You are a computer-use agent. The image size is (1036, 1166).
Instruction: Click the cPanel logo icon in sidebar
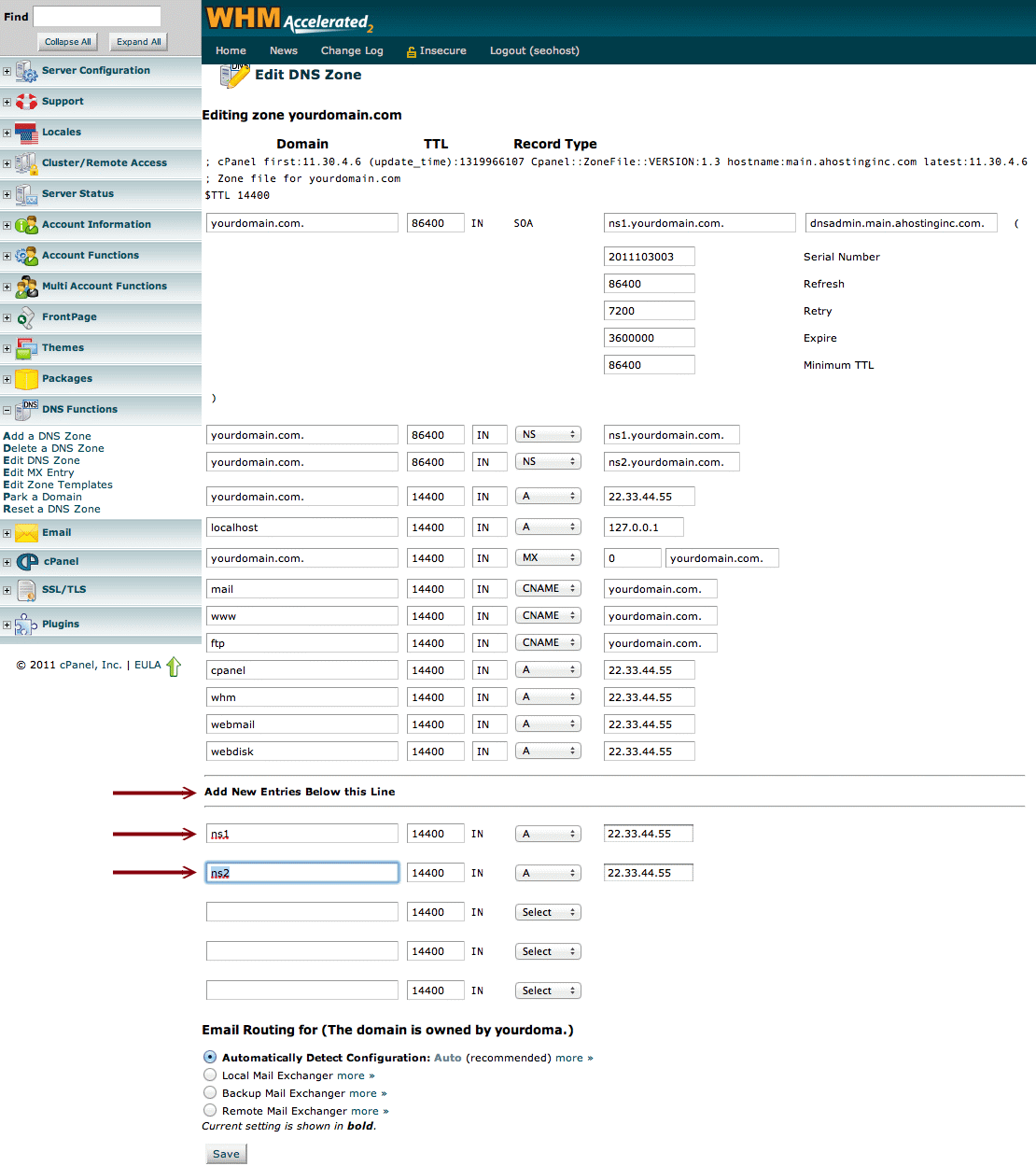(x=28, y=561)
